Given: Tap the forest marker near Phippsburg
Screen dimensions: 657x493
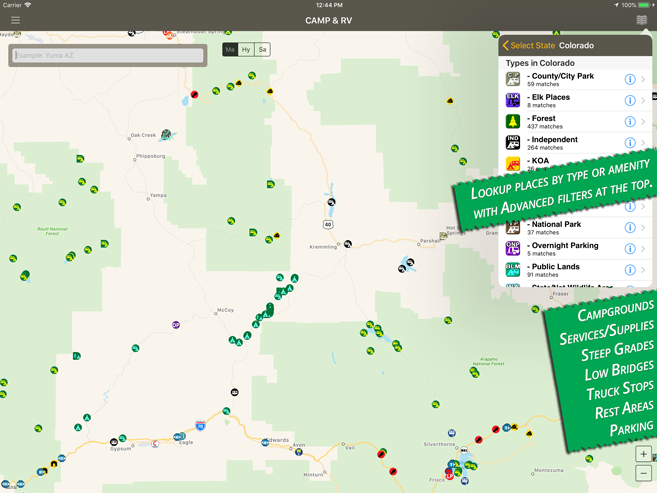Looking at the screenshot, I should (x=80, y=159).
